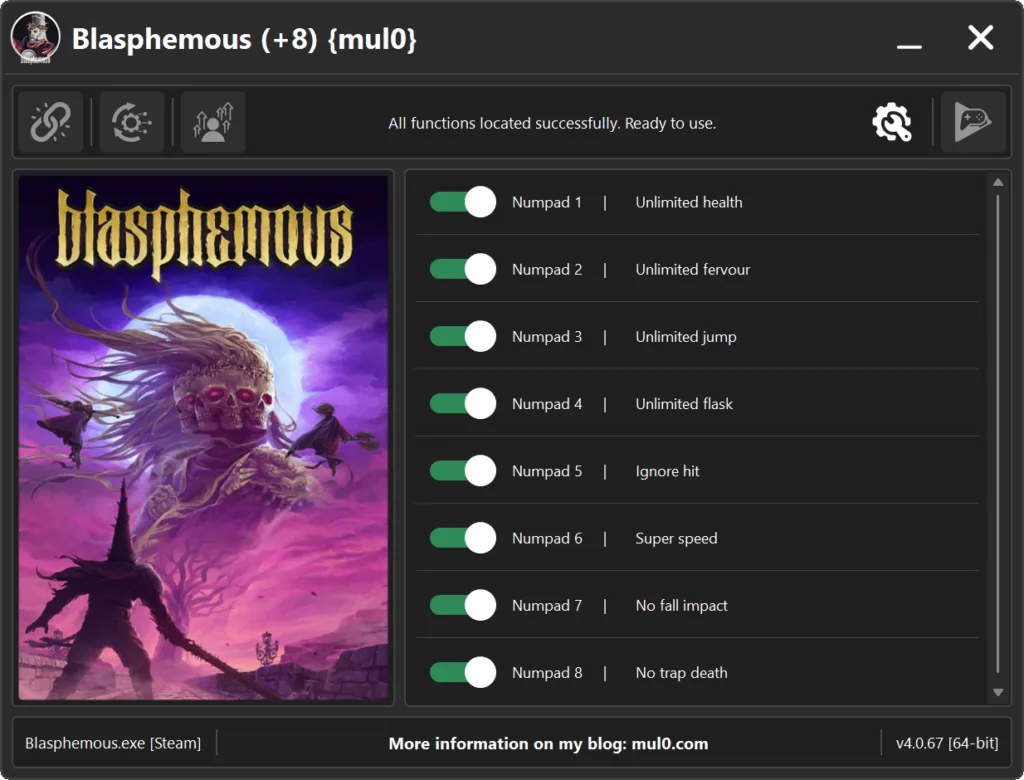Click the Numpad 7 hotkey label
The image size is (1024, 780).
547,606
